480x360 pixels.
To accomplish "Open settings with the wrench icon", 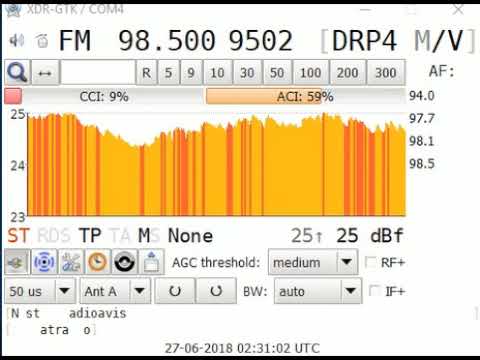I will (x=71, y=262).
